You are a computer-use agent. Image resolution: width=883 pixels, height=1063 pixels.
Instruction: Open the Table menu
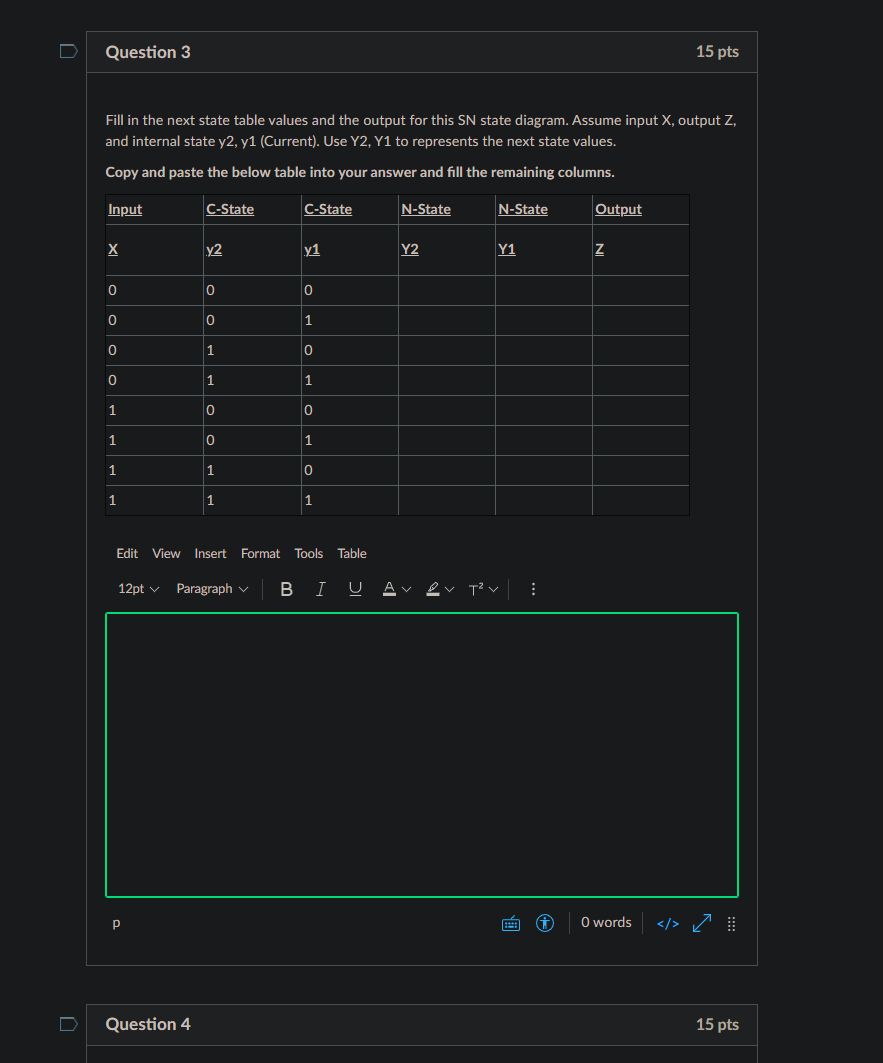click(x=352, y=553)
